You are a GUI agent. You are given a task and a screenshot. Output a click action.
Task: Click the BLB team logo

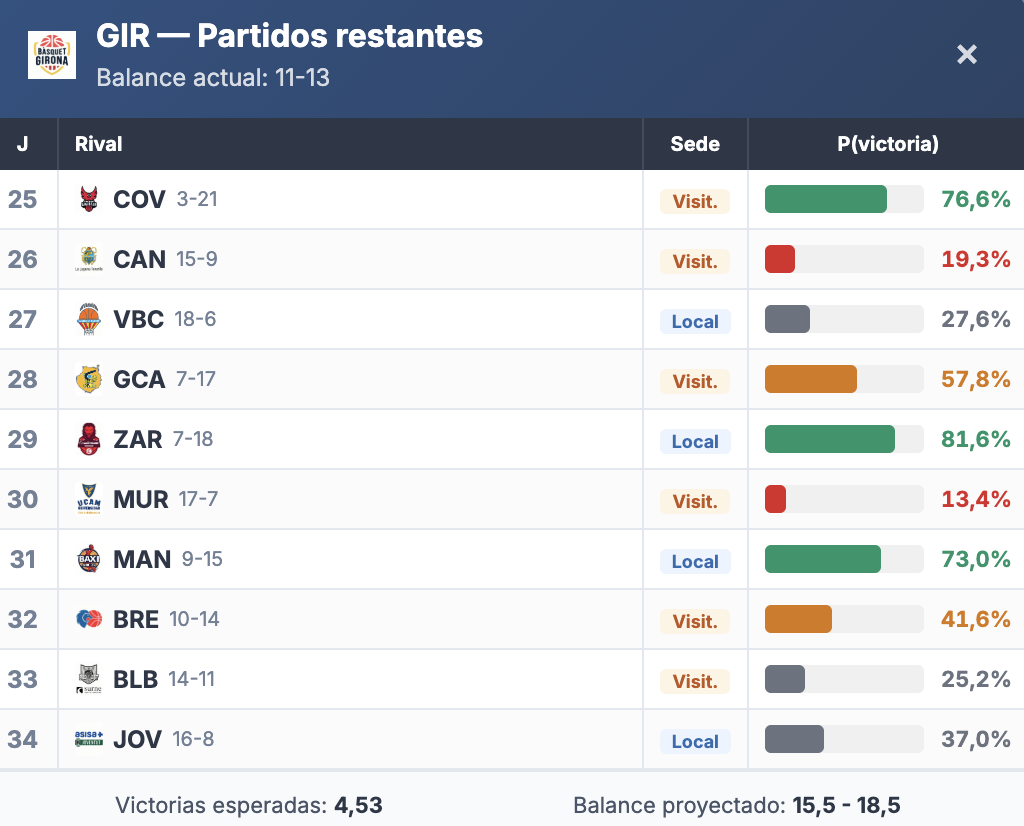[x=89, y=679]
